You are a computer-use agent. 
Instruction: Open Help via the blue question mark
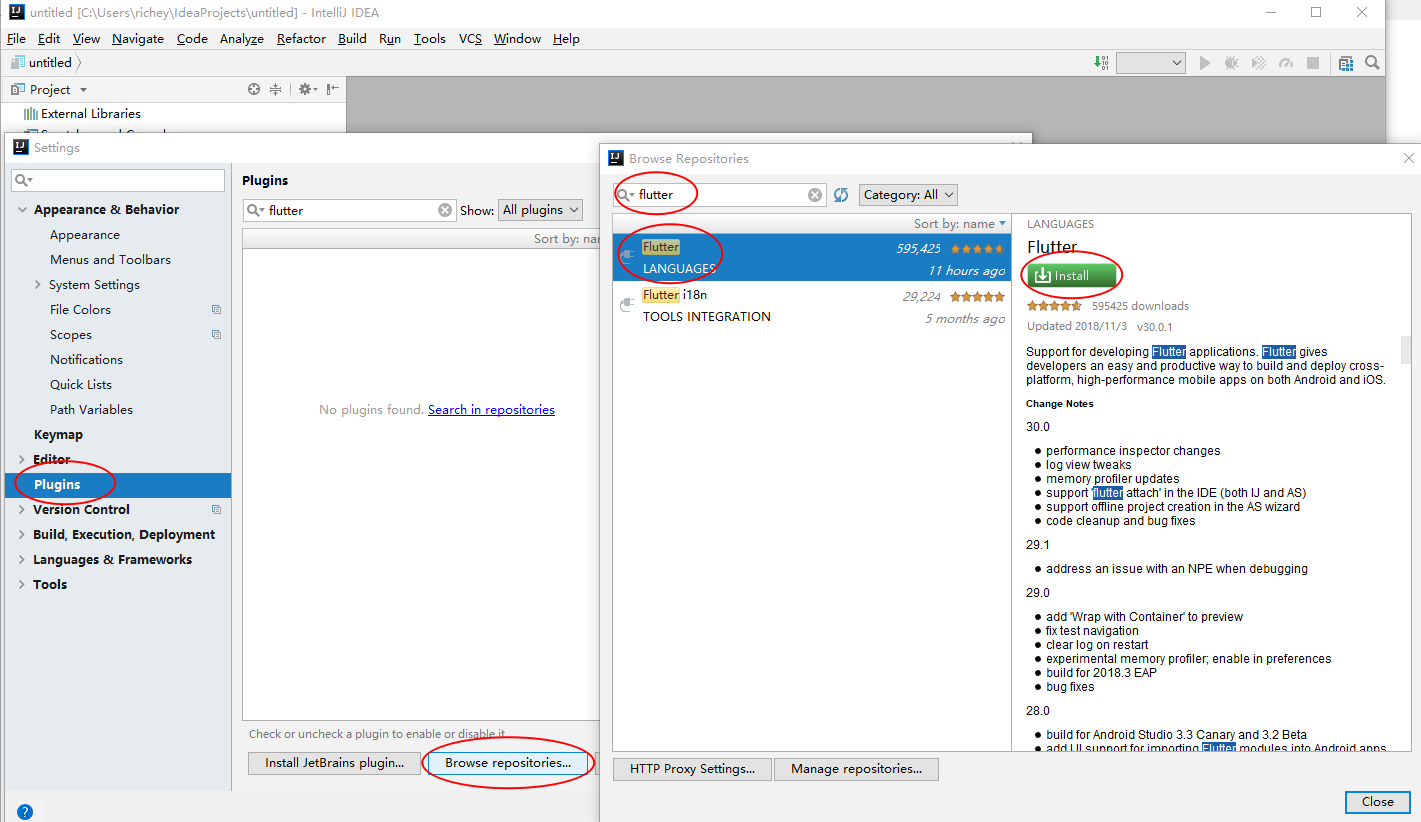tap(25, 812)
